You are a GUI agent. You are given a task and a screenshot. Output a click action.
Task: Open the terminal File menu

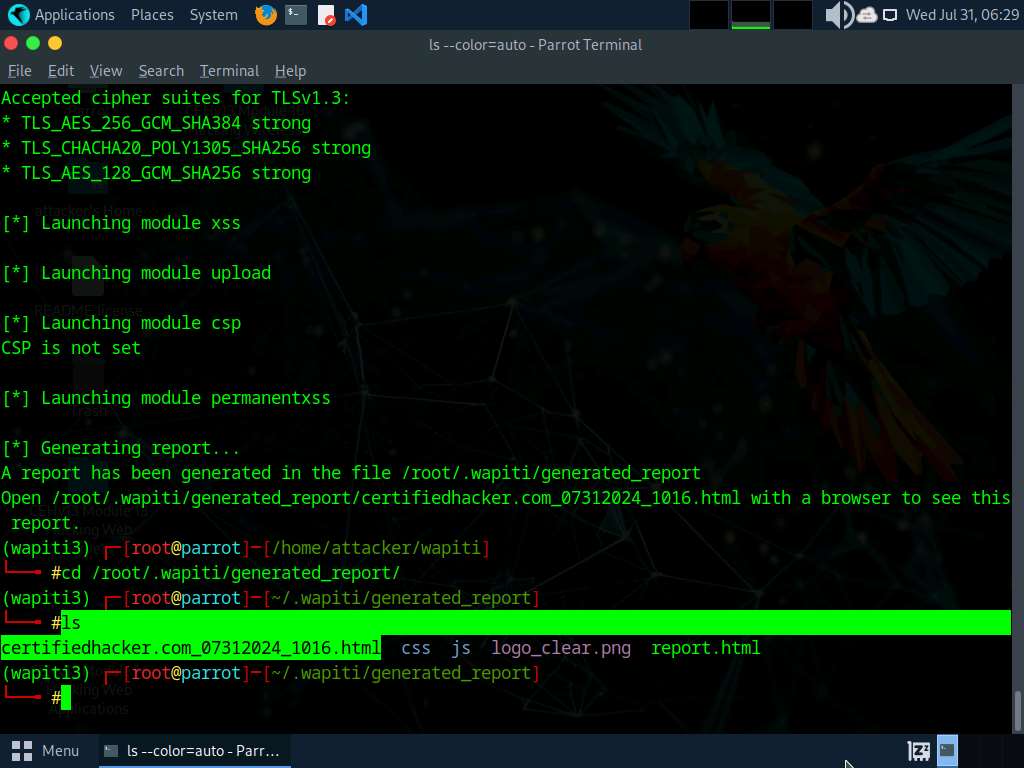click(20, 71)
